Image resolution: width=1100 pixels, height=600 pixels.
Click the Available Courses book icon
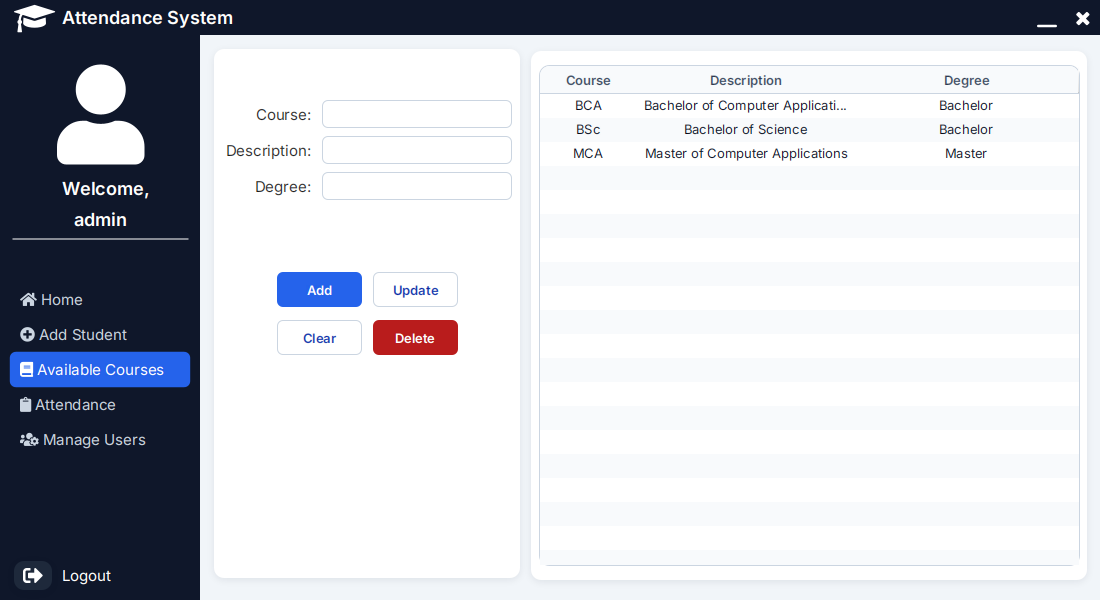point(26,370)
